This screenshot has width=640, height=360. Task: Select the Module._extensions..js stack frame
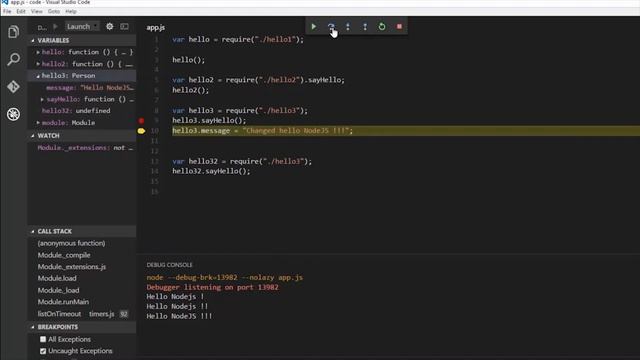pos(82,267)
